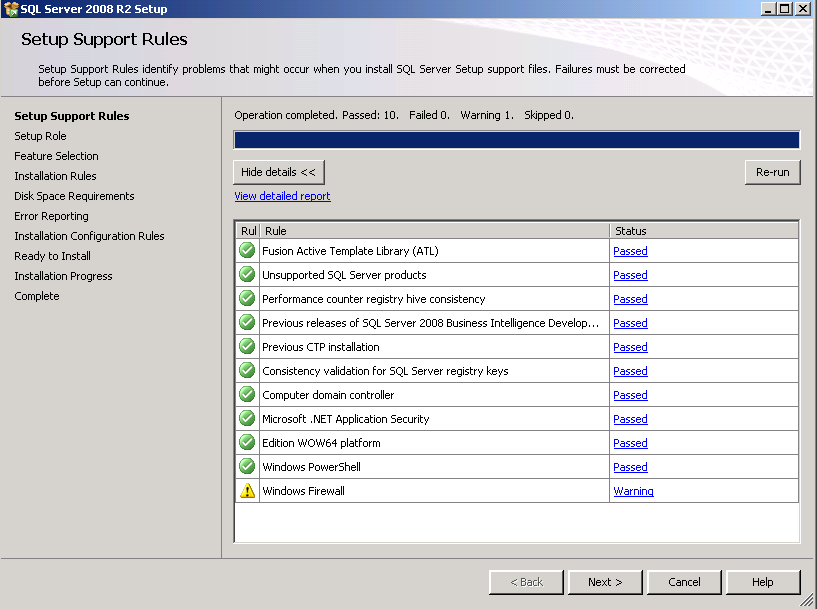Viewport: 817px width, 609px height.
Task: Select the Windows Firewall rule name
Action: (303, 491)
